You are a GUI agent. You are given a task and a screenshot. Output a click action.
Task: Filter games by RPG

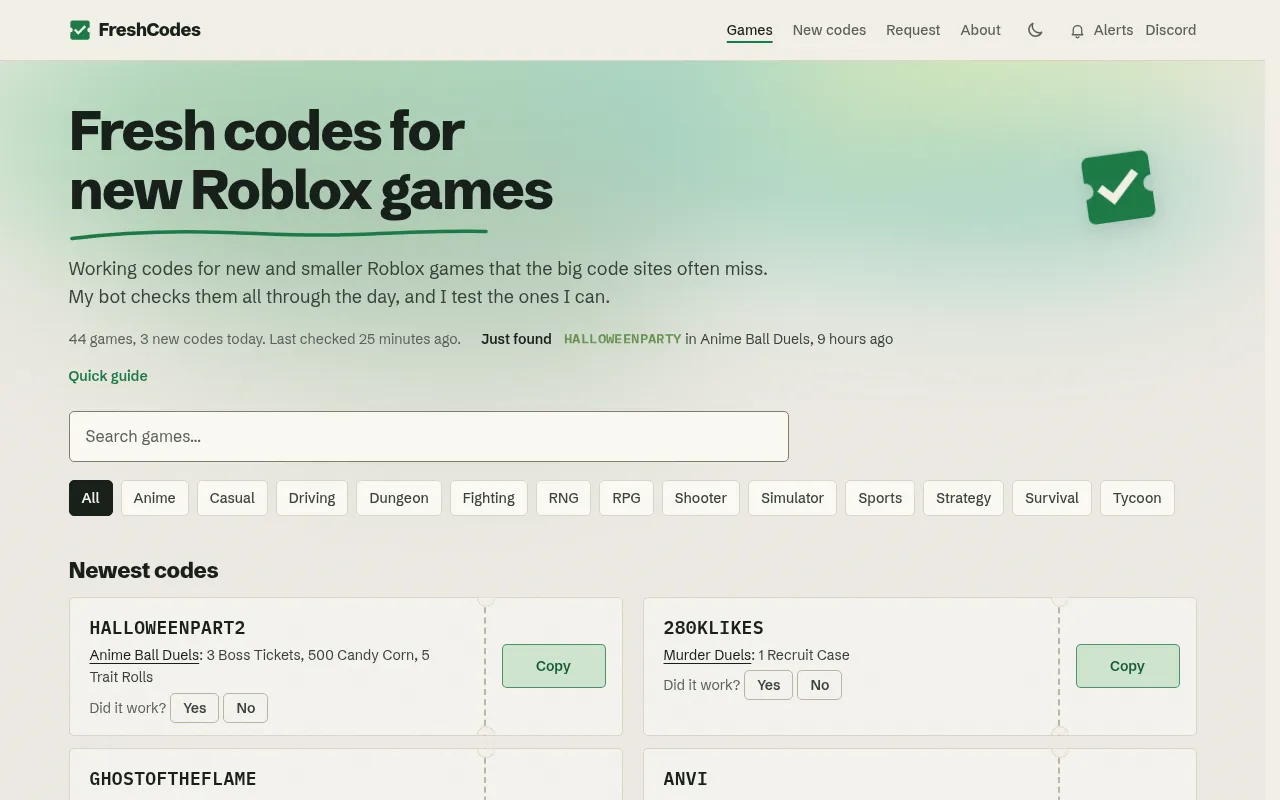[626, 498]
